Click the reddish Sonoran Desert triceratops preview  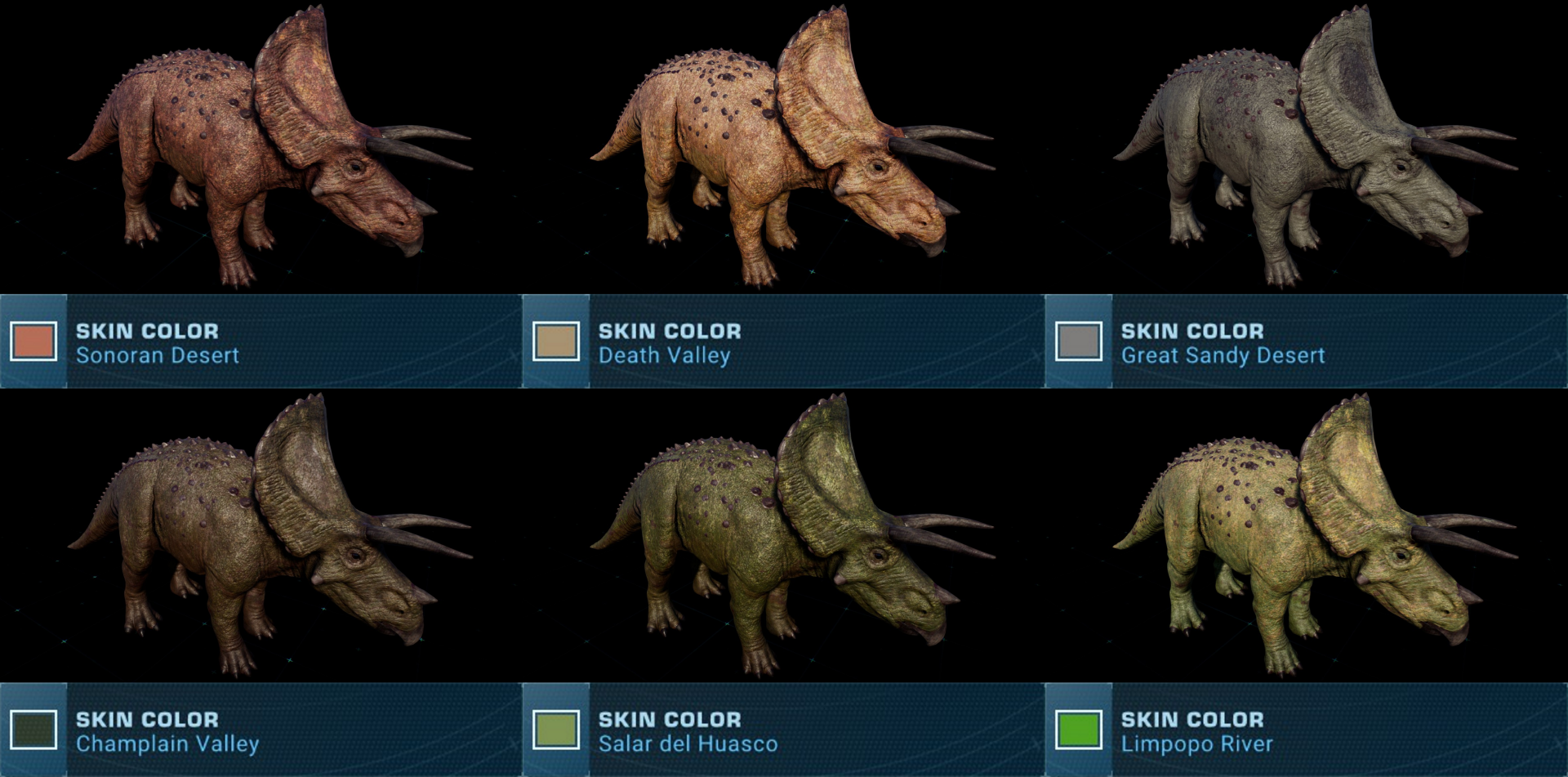(269, 147)
